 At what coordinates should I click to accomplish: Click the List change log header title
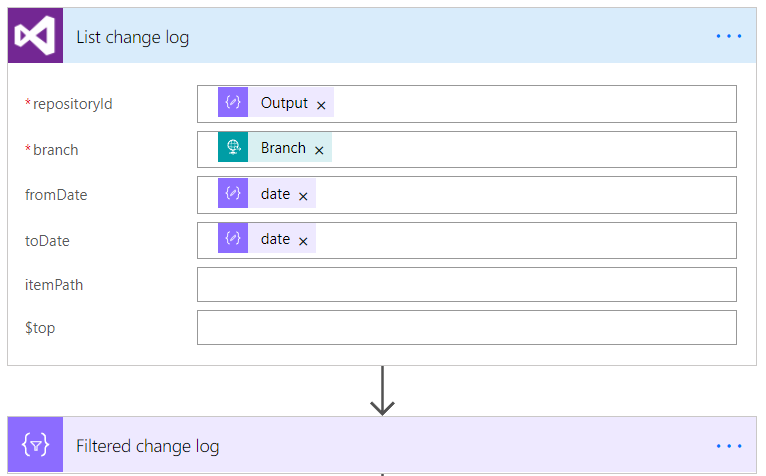pyautogui.click(x=133, y=38)
